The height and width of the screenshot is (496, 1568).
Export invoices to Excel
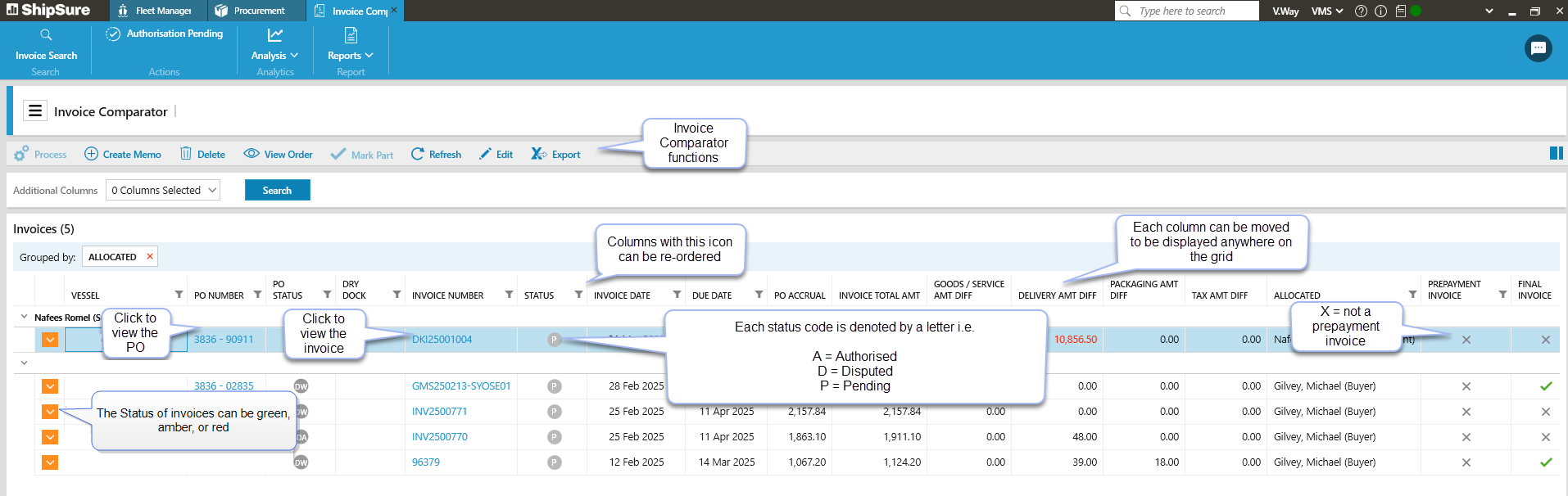(x=555, y=154)
